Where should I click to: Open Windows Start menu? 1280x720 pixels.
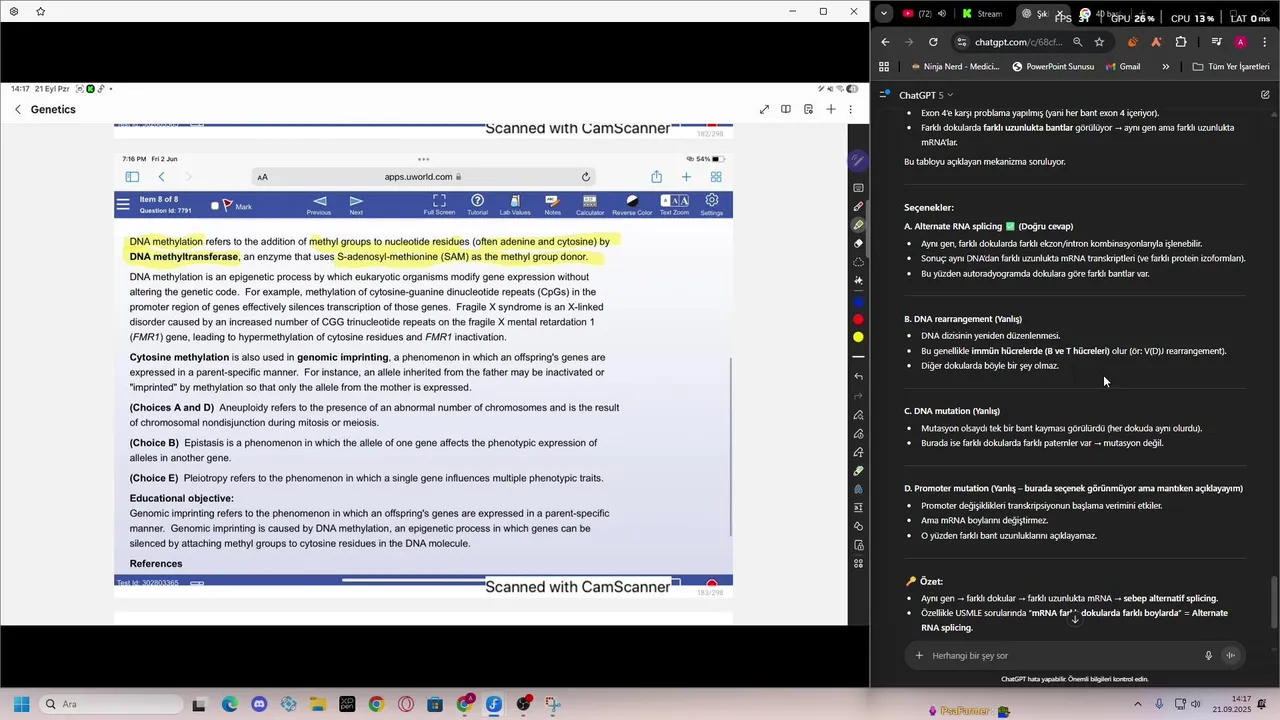[21, 704]
